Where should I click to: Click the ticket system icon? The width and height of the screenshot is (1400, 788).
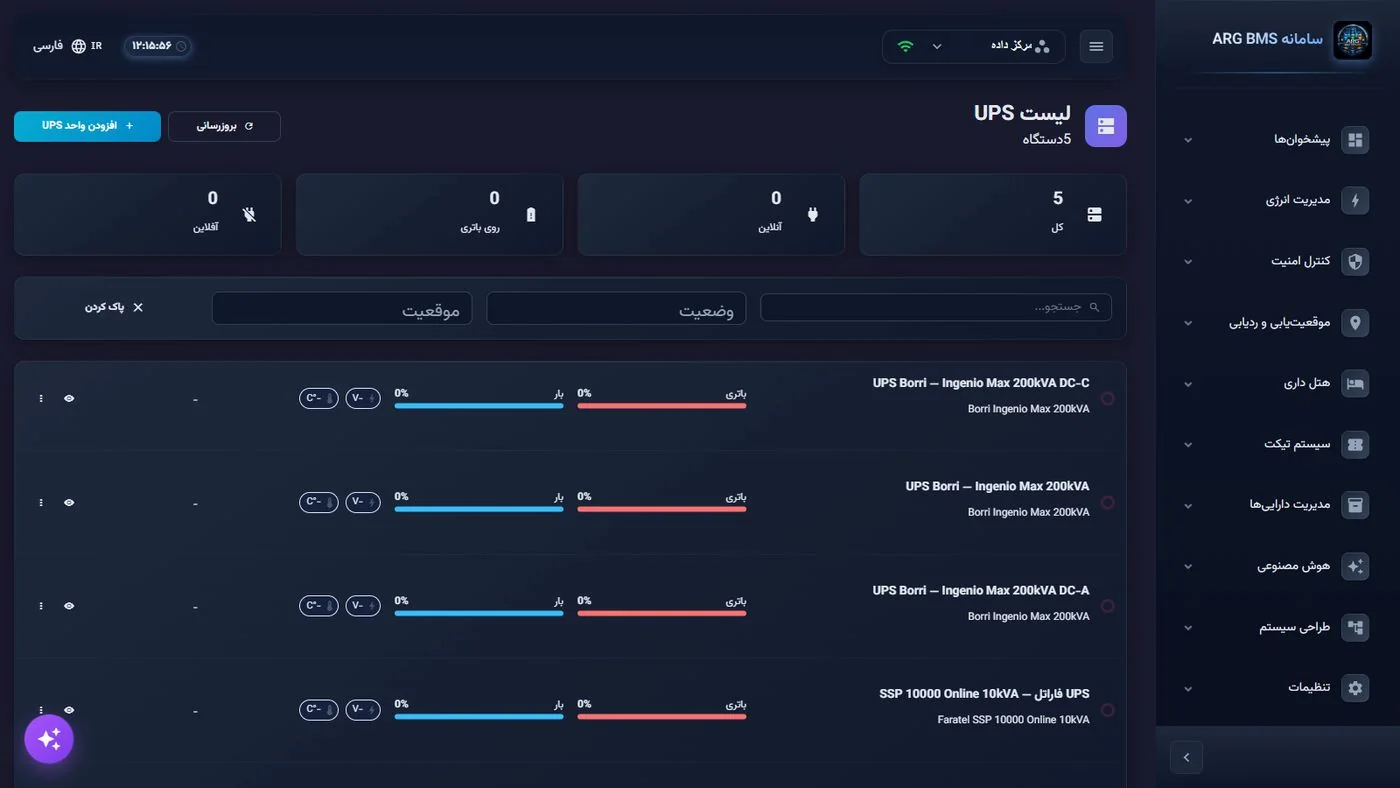(1355, 445)
